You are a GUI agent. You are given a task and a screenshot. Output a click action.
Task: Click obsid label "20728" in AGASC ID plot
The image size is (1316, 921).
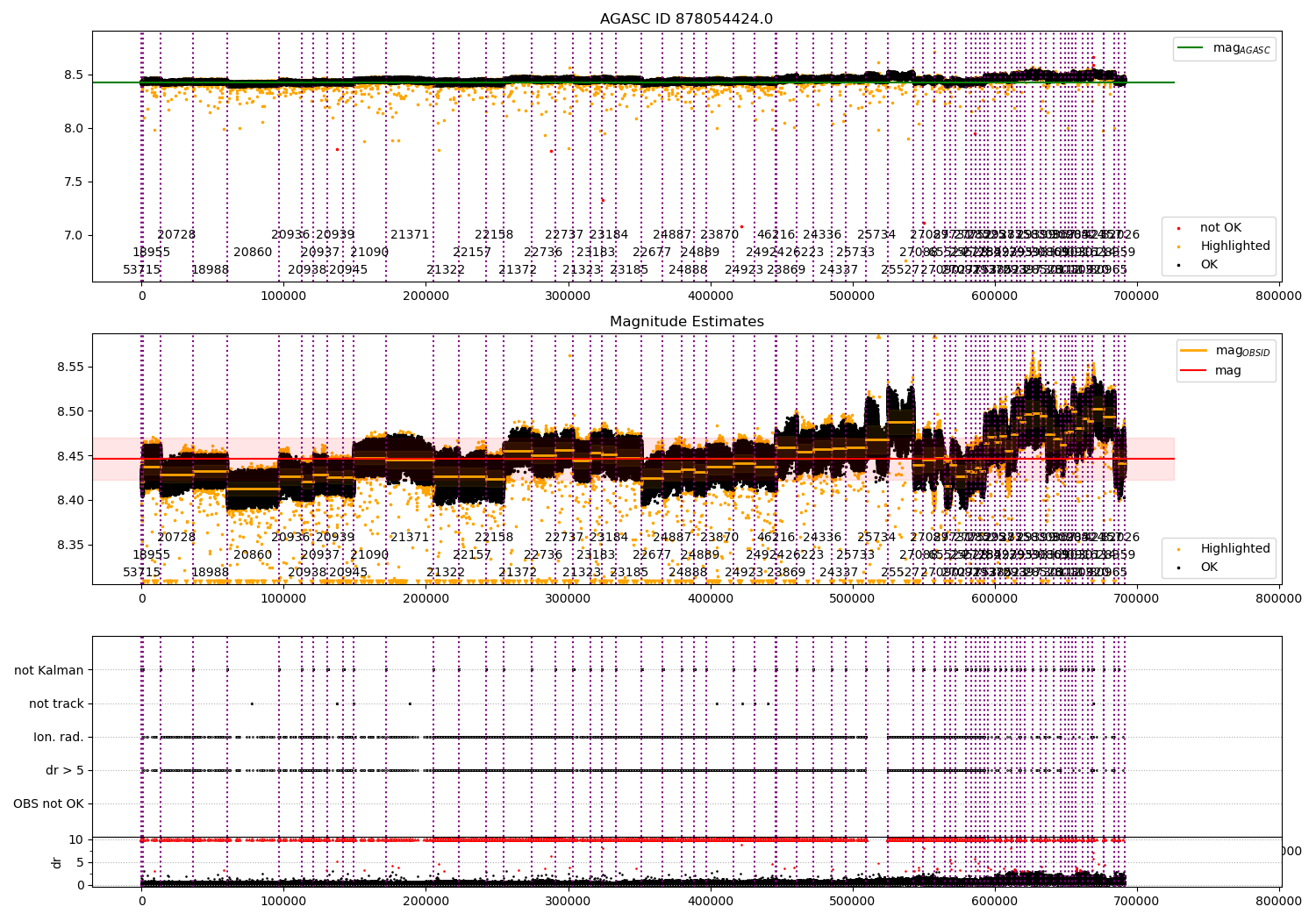coord(176,235)
